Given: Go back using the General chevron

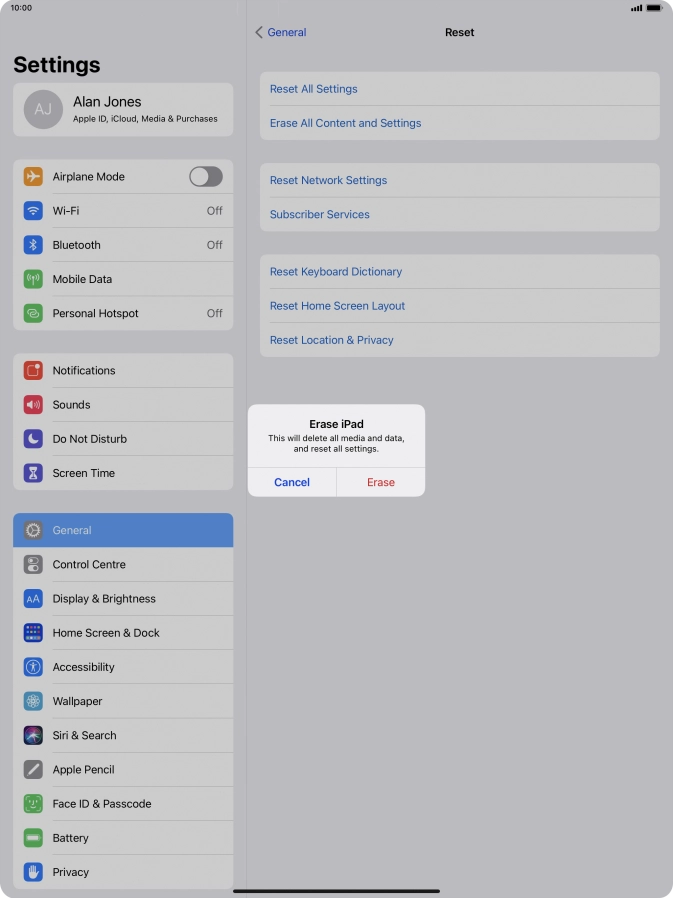Looking at the screenshot, I should (x=281, y=33).
